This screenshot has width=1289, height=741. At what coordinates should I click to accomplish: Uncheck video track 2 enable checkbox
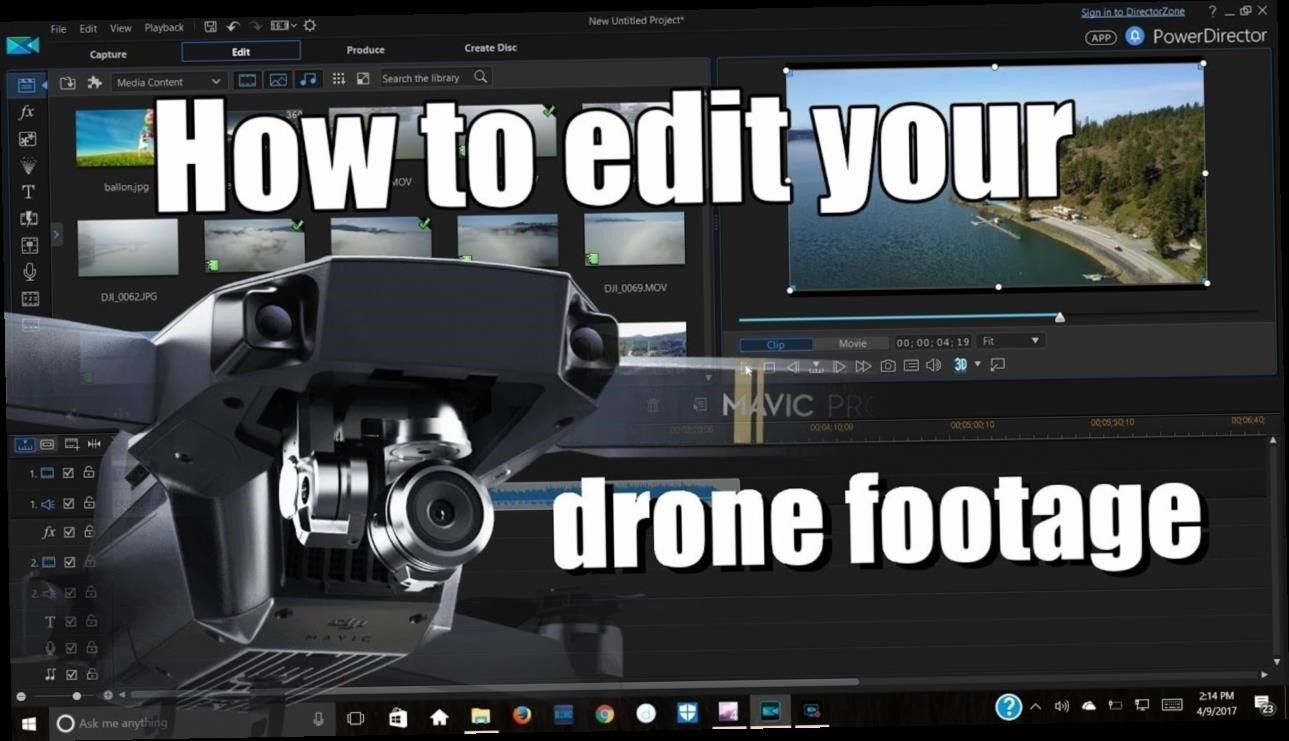tap(69, 562)
